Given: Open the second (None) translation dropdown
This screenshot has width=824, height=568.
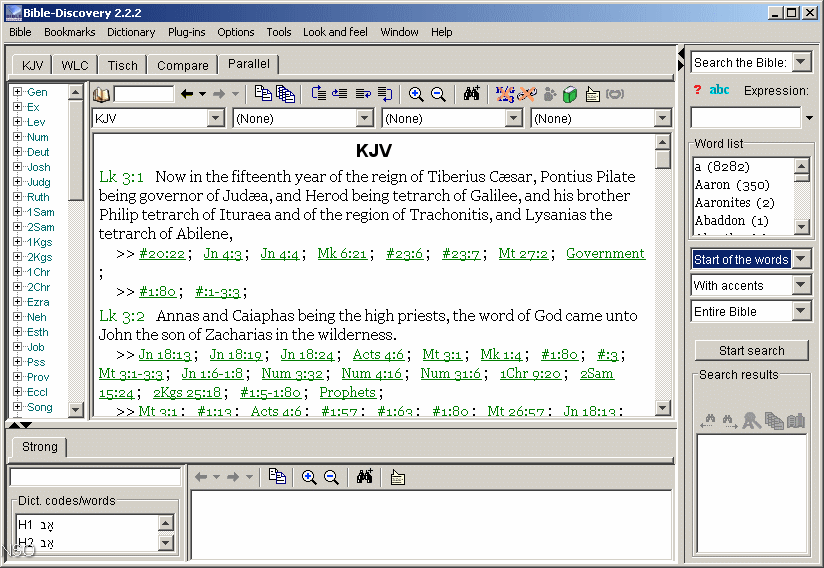Looking at the screenshot, I should pos(365,118).
